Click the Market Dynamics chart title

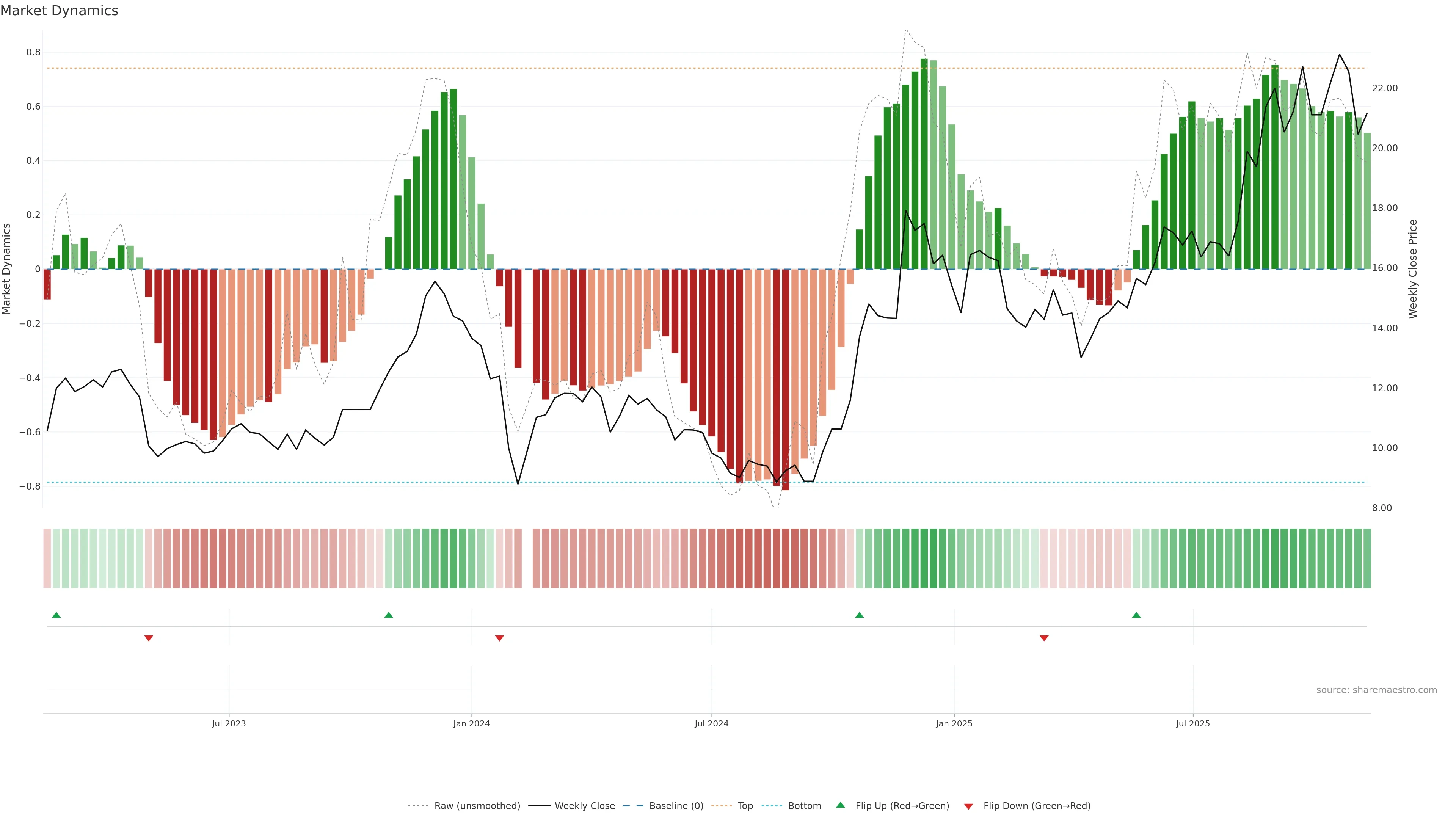60,11
